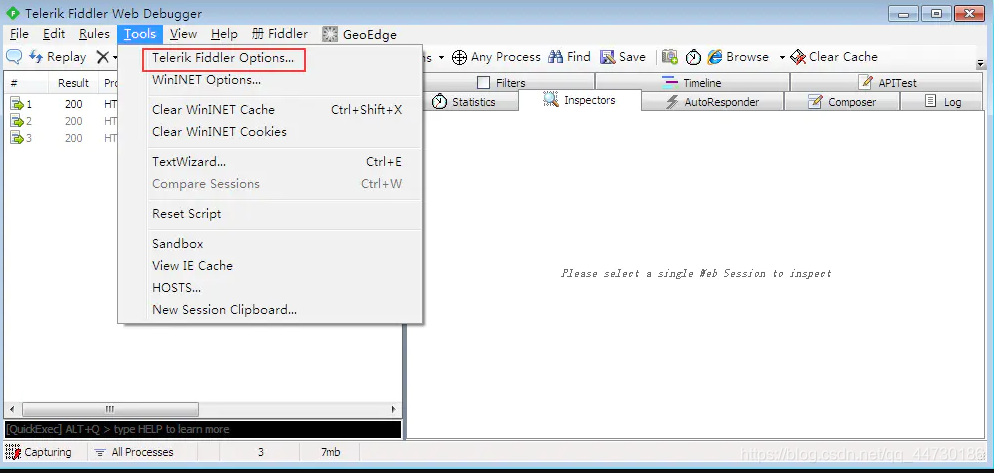
Task: Open the Help menu
Action: [x=224, y=34]
